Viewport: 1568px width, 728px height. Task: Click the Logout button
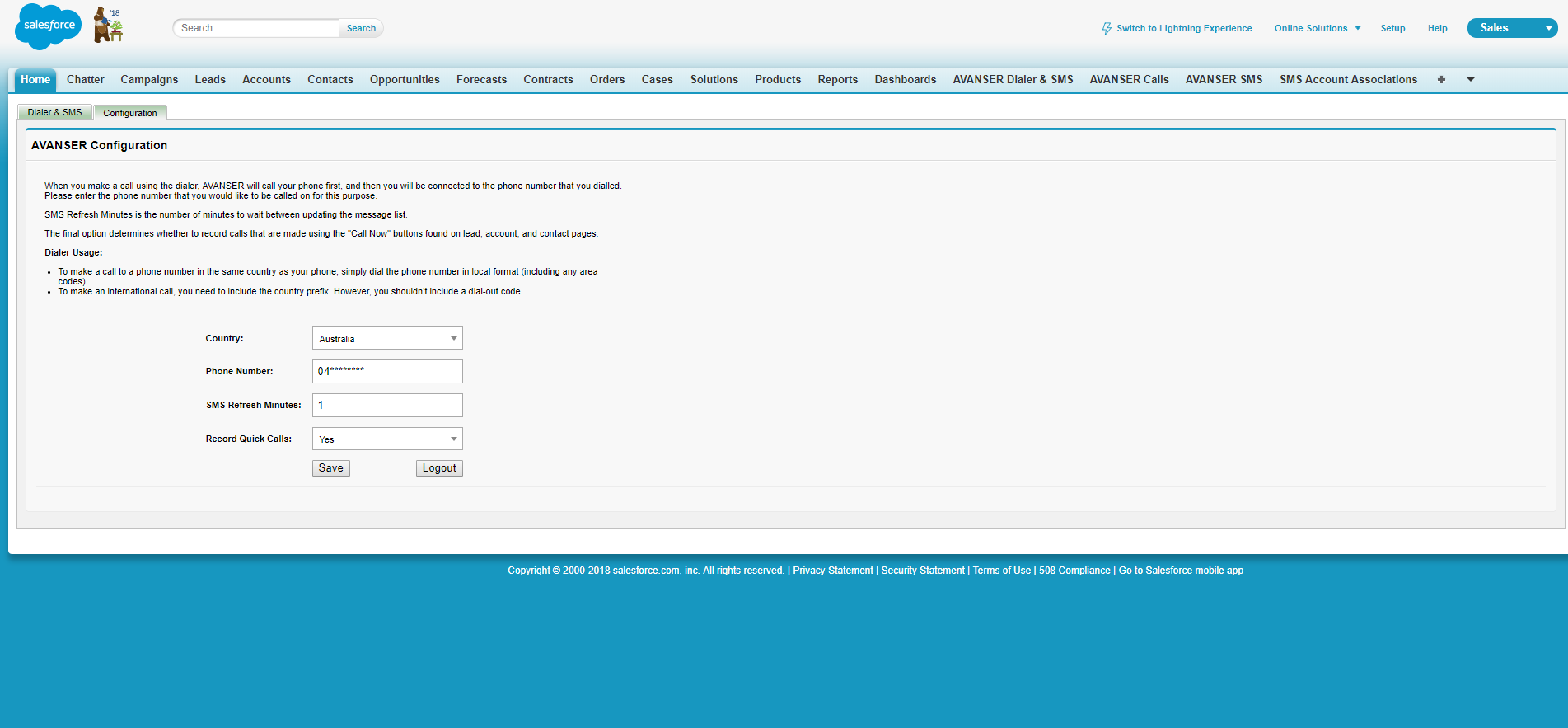439,468
